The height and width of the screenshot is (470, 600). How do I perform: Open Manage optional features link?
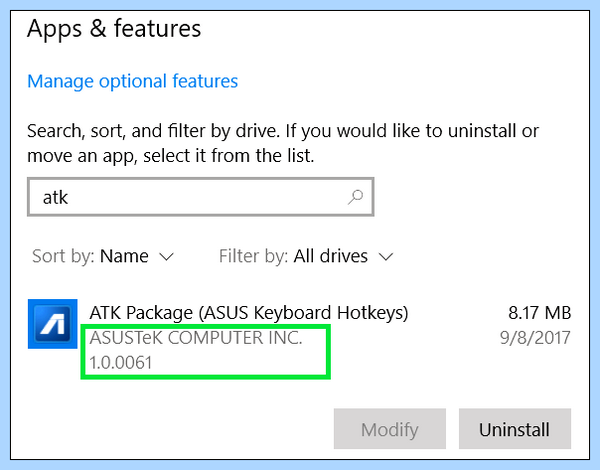132,81
